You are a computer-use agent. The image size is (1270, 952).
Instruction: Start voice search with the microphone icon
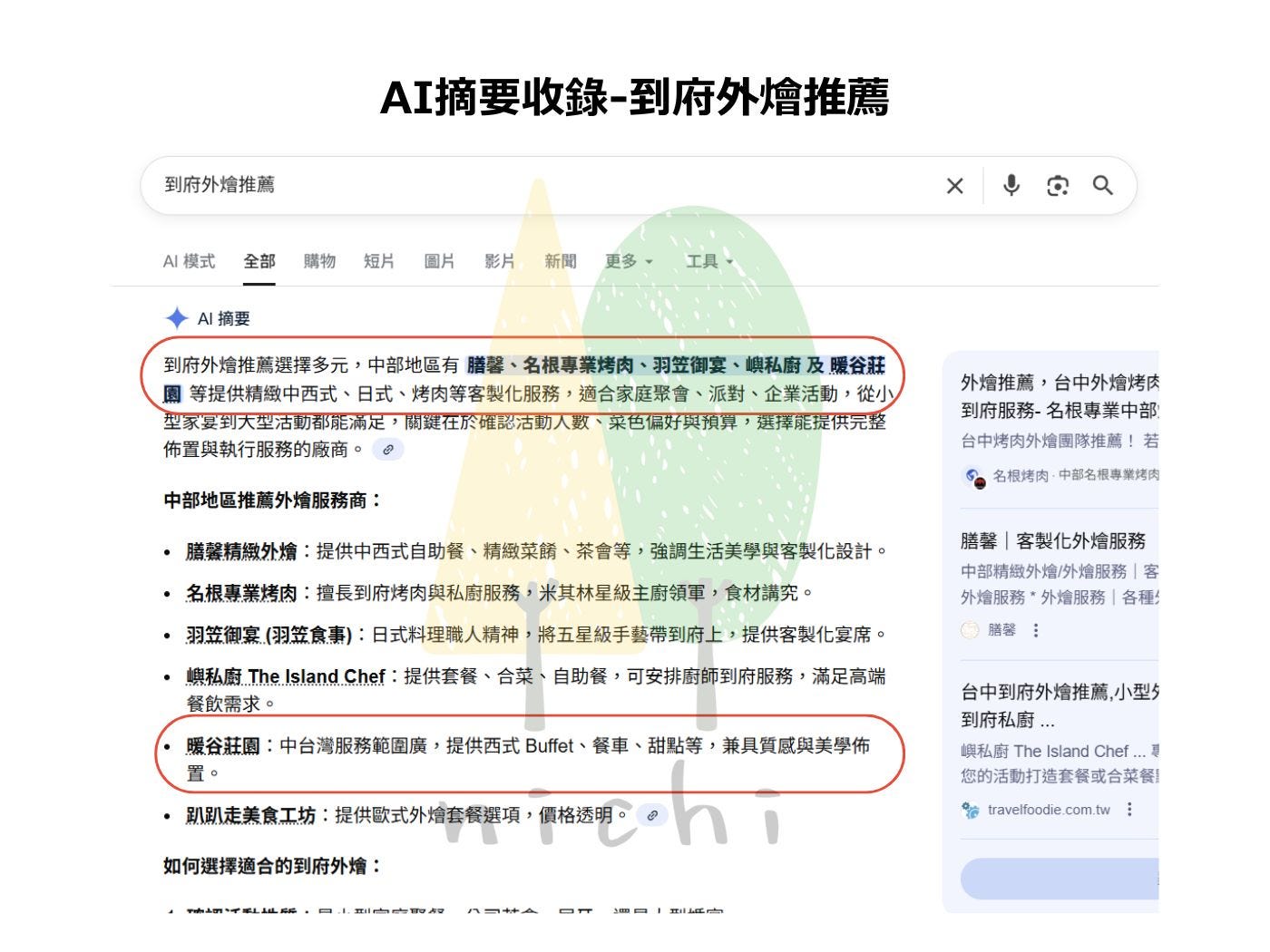click(x=1011, y=186)
